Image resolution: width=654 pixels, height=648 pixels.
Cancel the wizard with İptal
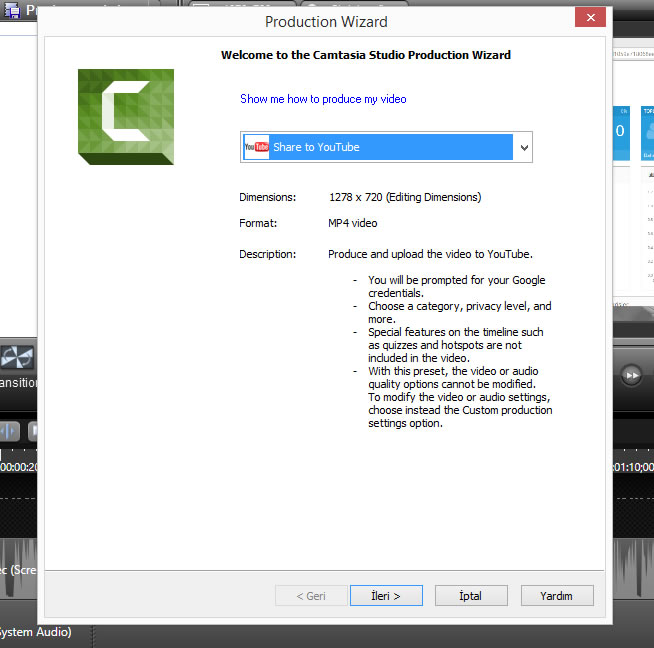pyautogui.click(x=471, y=595)
